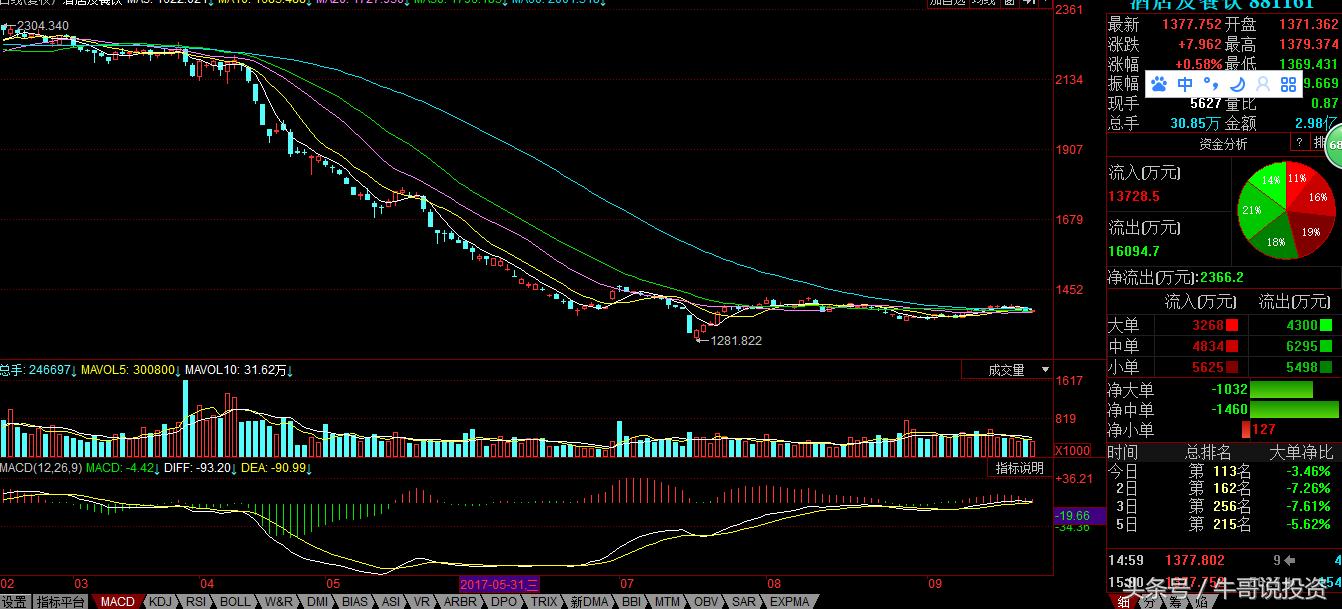
Task: Click the 流出 value 16094.7
Action: (1134, 250)
